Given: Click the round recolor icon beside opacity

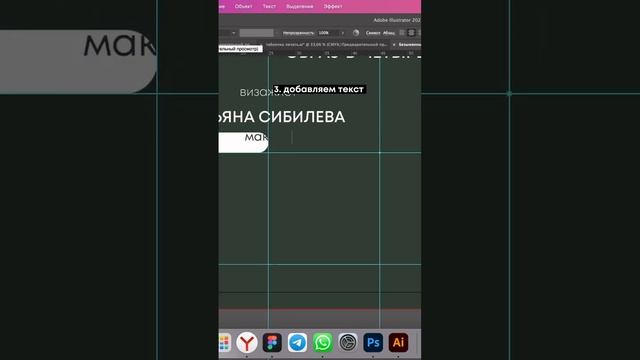Looking at the screenshot, I should pos(356,33).
